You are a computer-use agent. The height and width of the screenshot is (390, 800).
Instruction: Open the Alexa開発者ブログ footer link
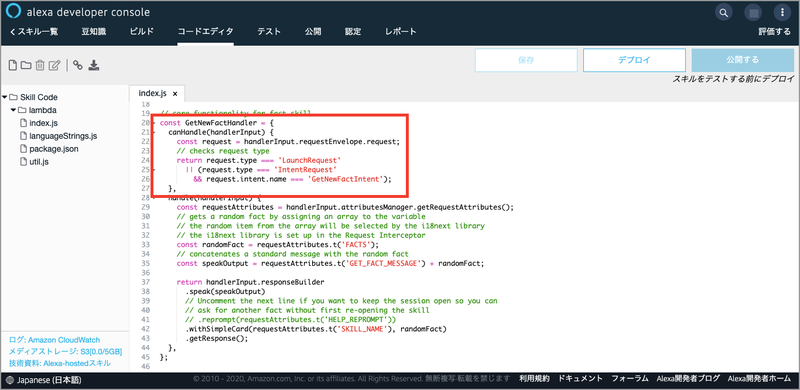[688, 379]
